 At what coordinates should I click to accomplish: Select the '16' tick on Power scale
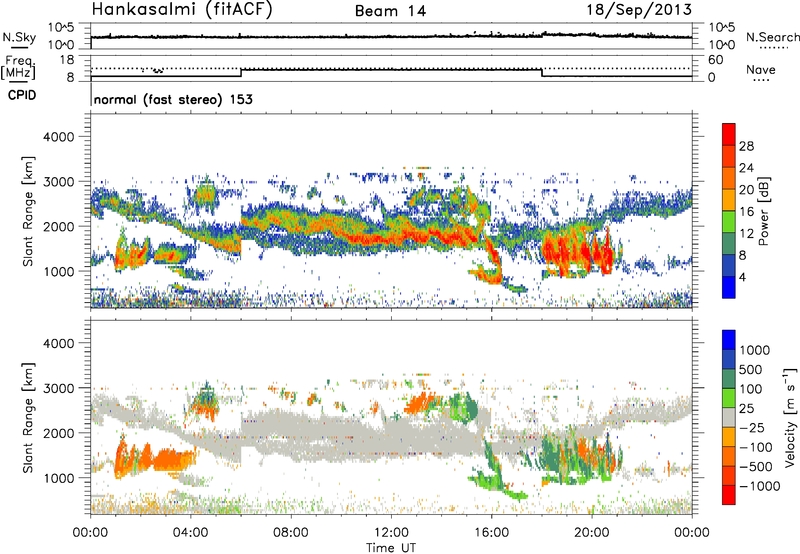coord(746,212)
